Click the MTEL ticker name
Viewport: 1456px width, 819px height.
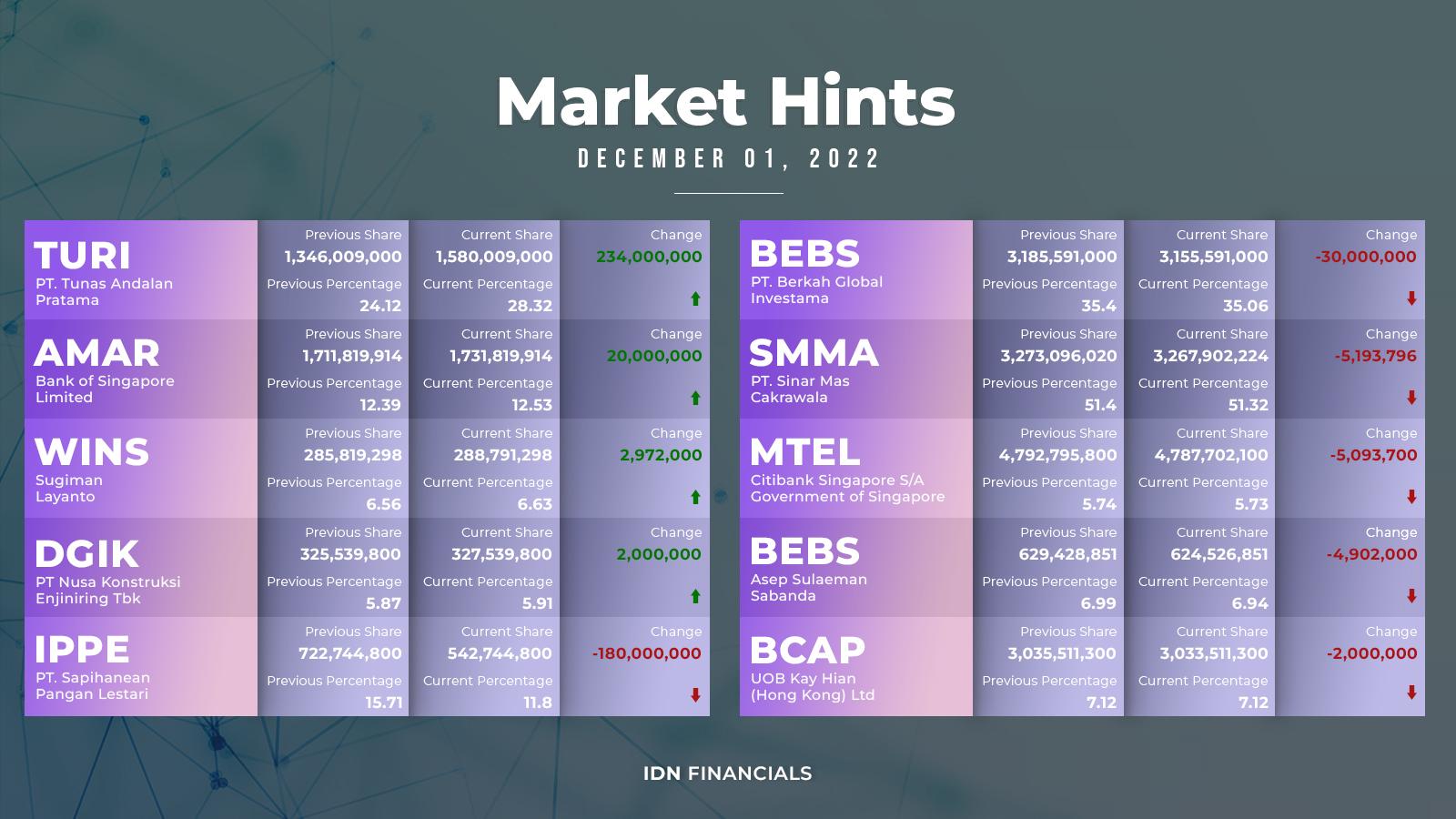coord(804,452)
